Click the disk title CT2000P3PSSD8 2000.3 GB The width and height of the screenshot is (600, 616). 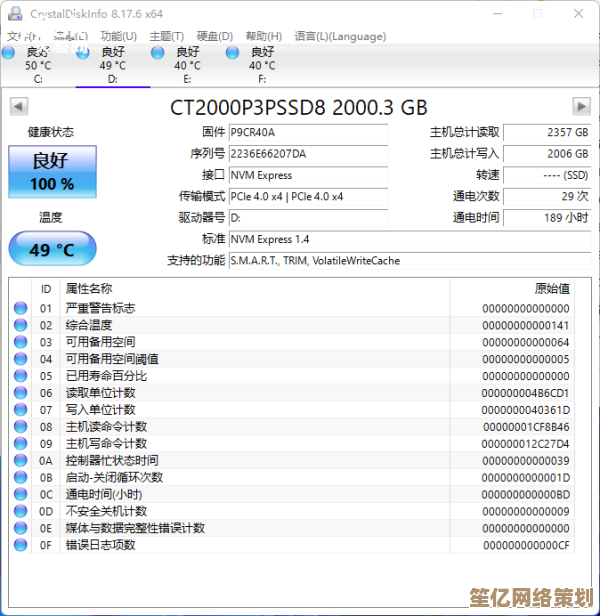tap(299, 107)
